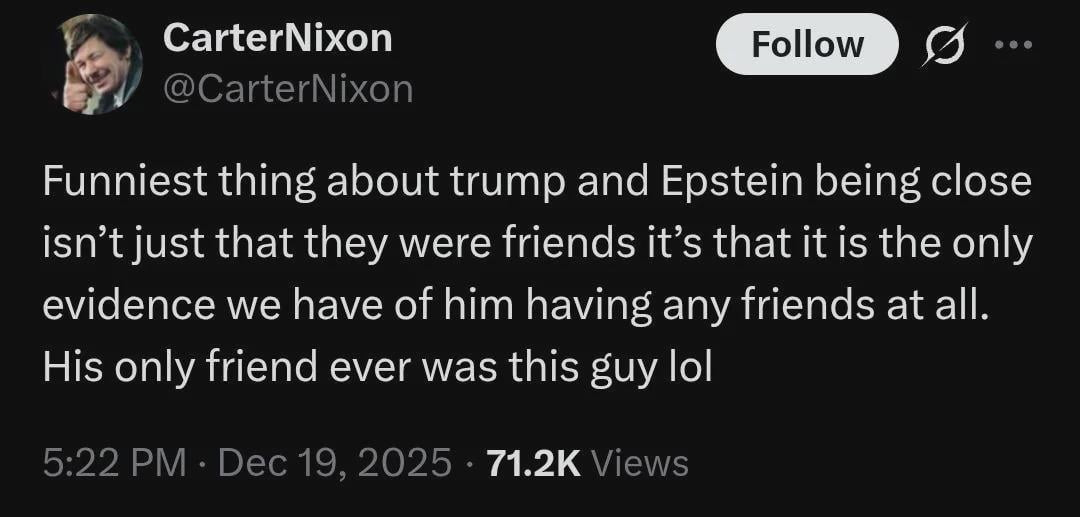The height and width of the screenshot is (517, 1080).
Task: Click the 5:22 PM timestamp
Action: (114, 463)
